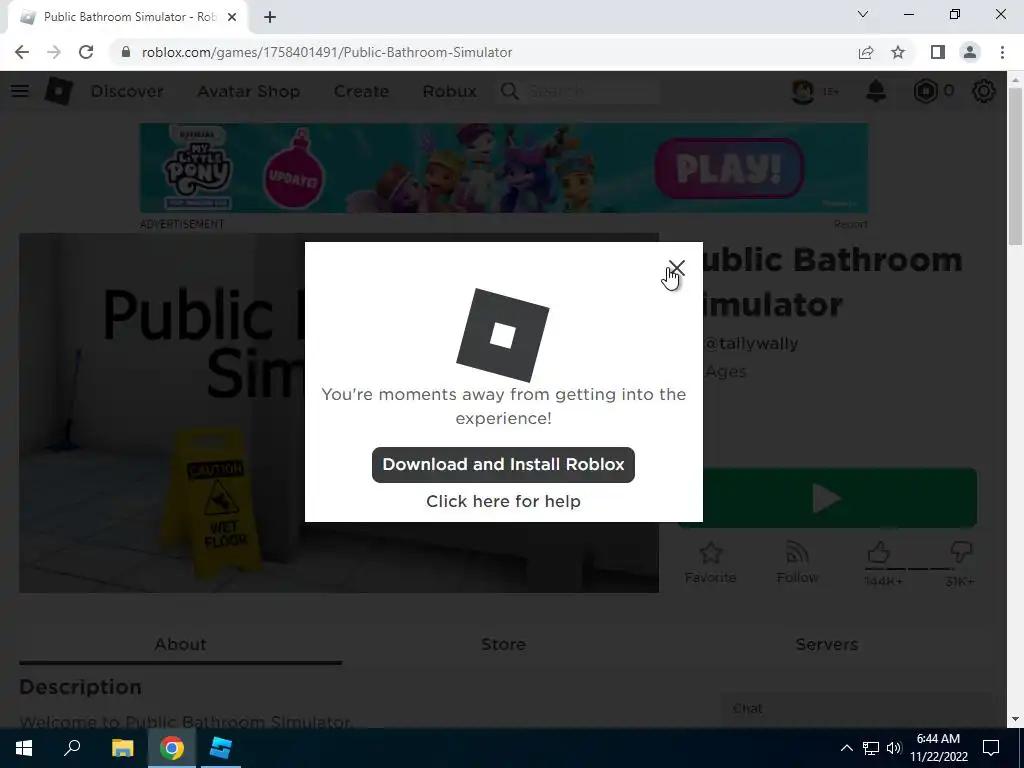
Task: Click Download and Install Roblox button
Action: pos(503,464)
